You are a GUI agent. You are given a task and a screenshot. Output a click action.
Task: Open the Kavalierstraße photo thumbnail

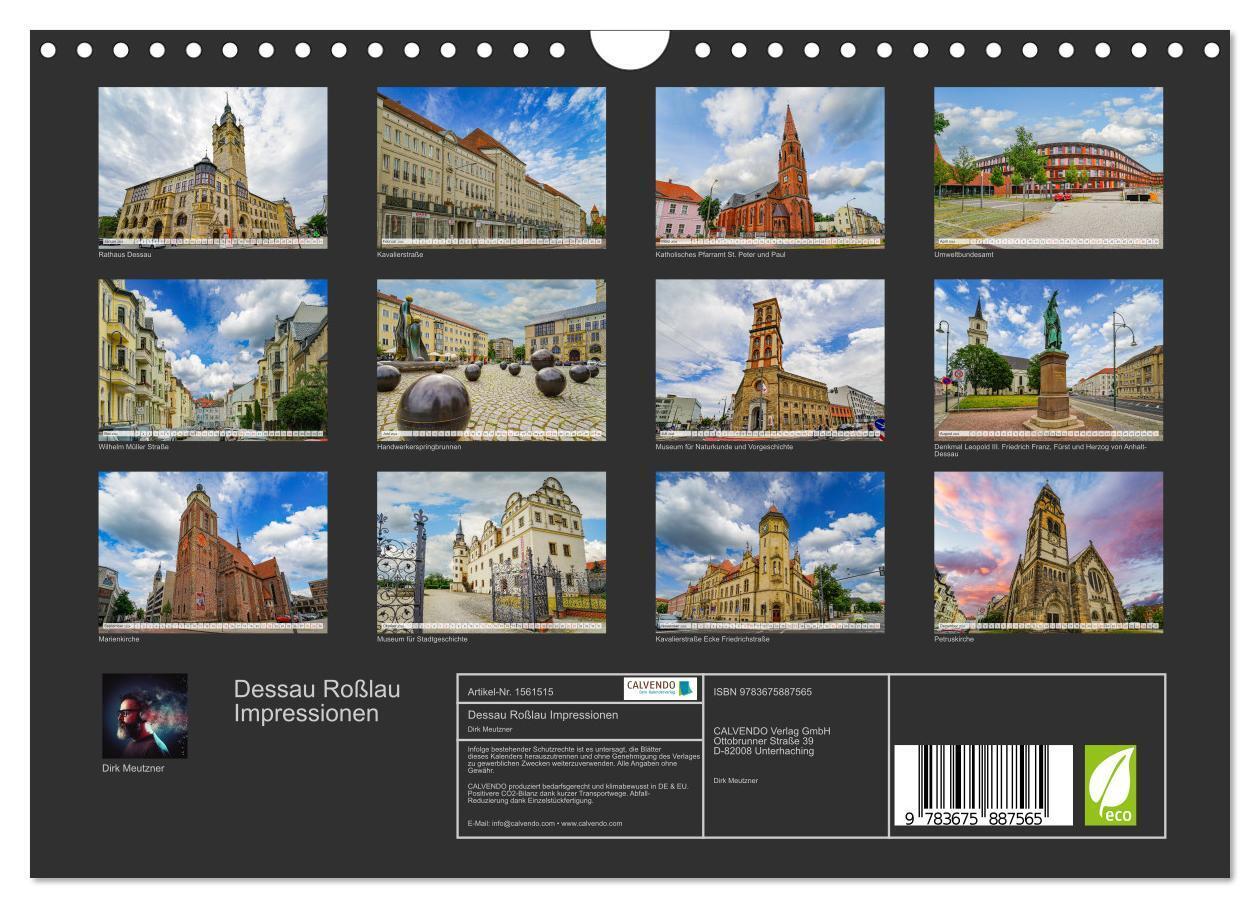pos(491,167)
